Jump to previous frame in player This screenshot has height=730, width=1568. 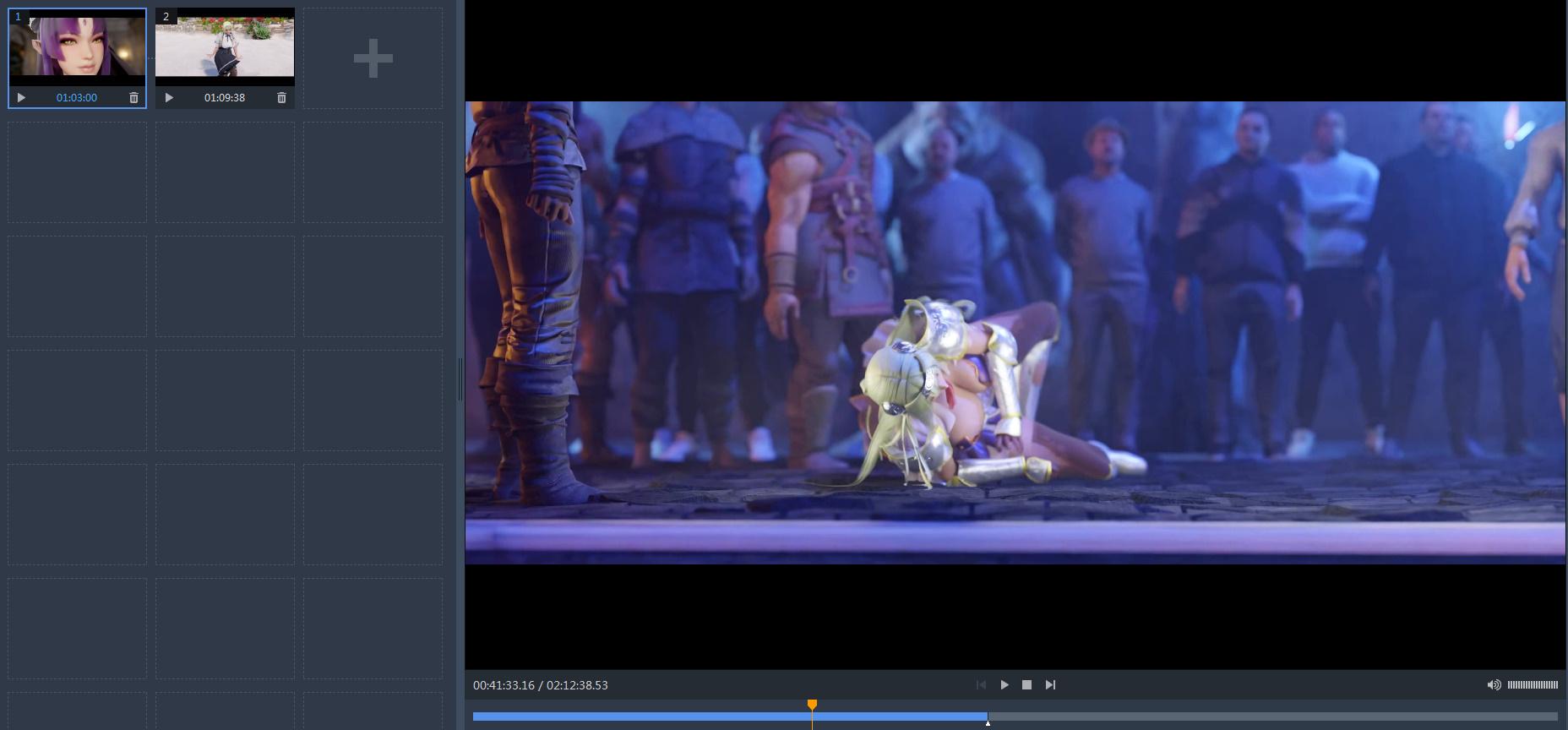(981, 685)
